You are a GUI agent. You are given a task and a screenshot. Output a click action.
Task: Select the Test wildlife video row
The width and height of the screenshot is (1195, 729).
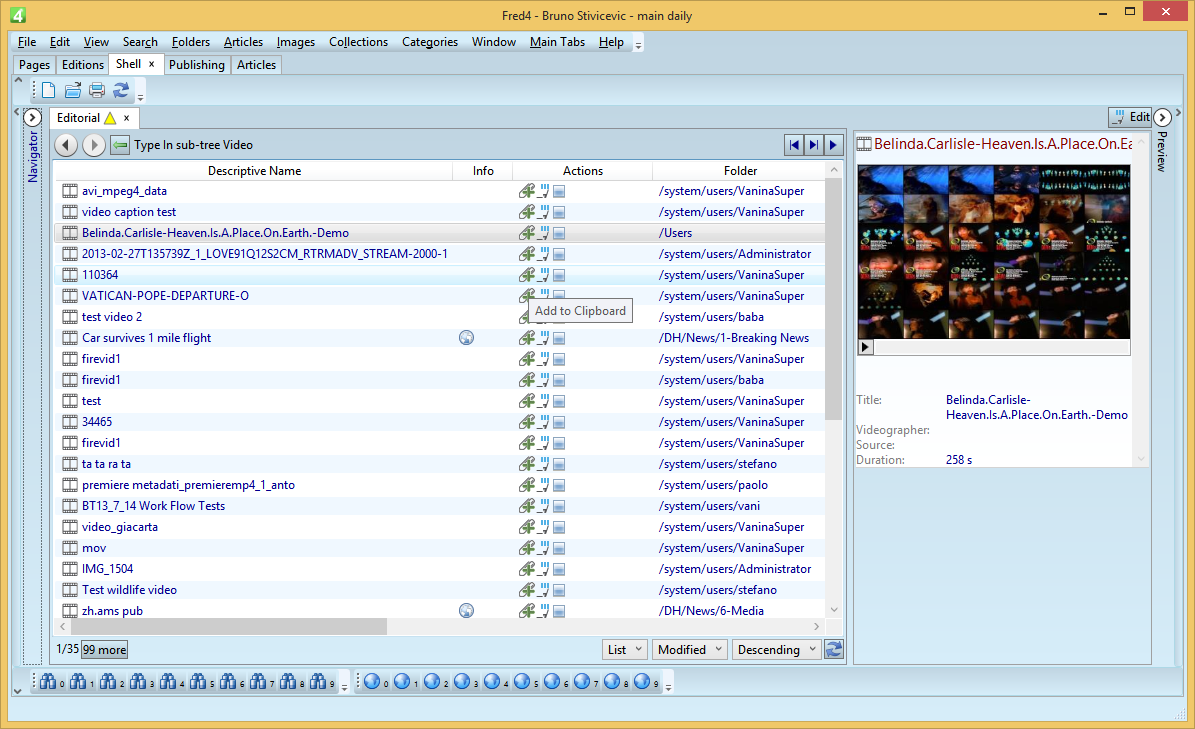(440, 590)
